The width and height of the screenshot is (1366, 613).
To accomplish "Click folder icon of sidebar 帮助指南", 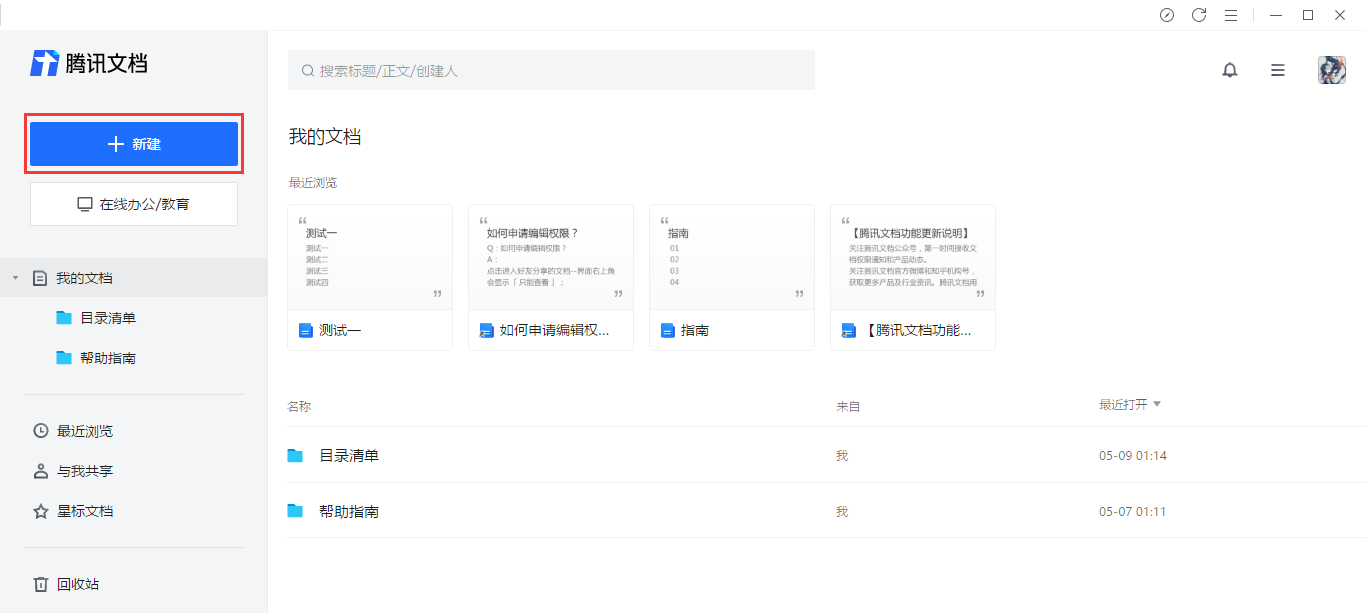I will coord(64,358).
